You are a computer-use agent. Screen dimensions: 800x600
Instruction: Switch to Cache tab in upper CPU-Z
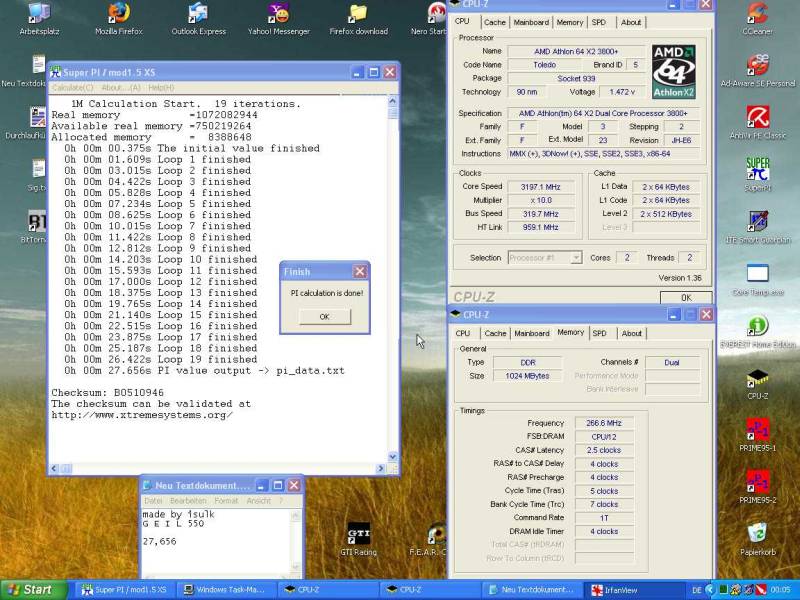point(494,22)
